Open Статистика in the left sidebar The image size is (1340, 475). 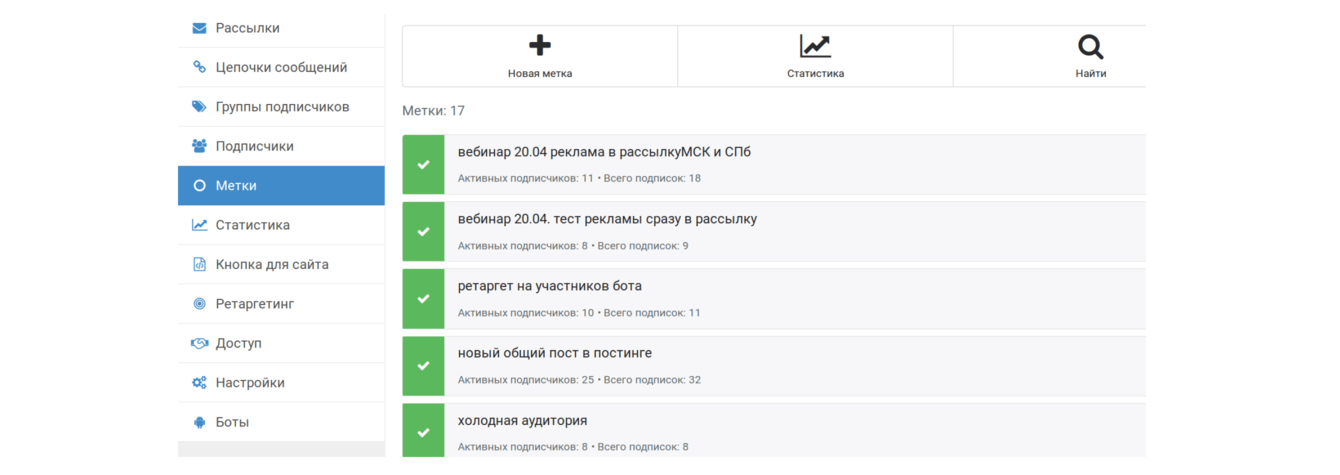252,225
